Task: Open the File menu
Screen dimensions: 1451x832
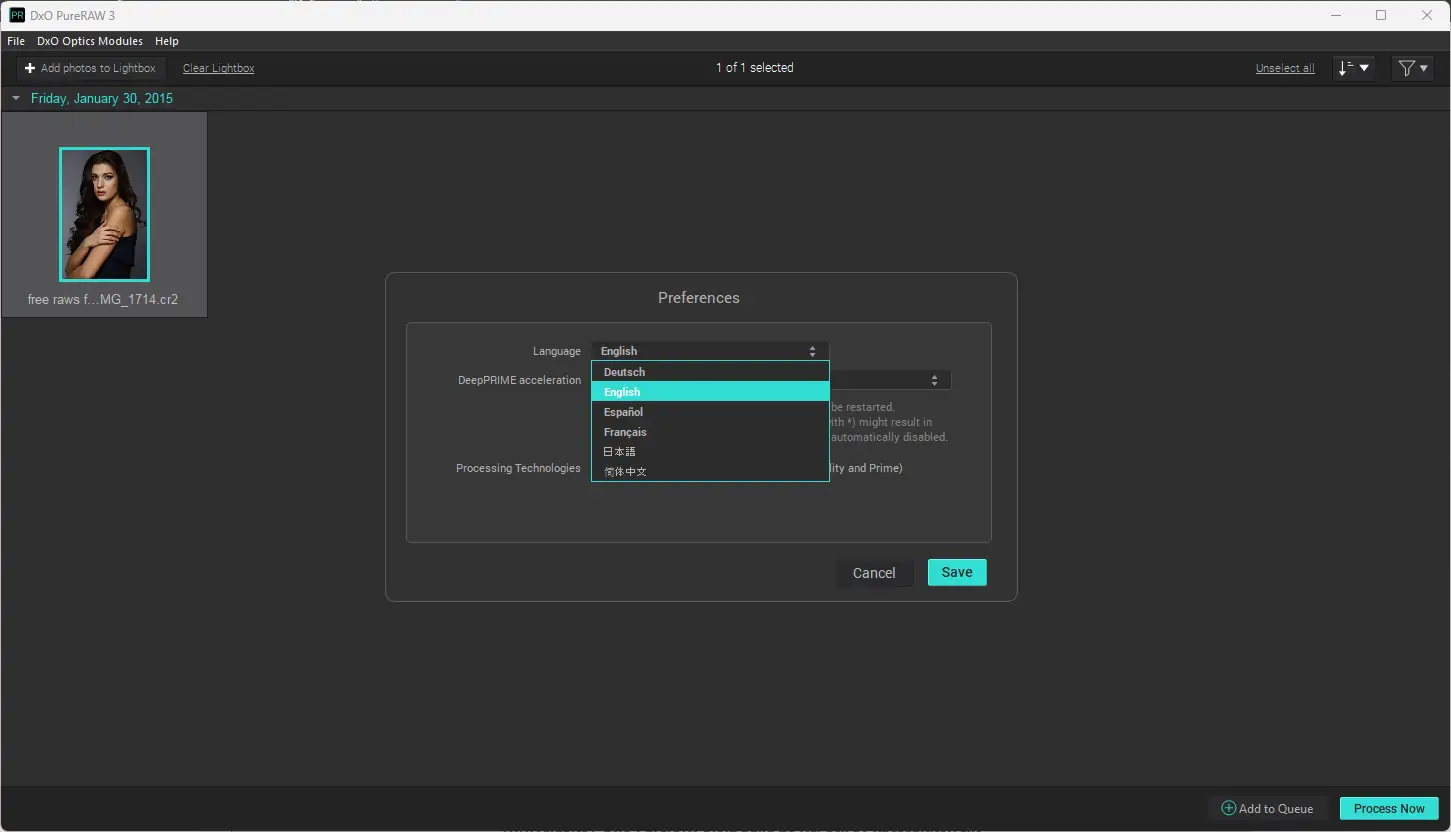Action: [16, 41]
